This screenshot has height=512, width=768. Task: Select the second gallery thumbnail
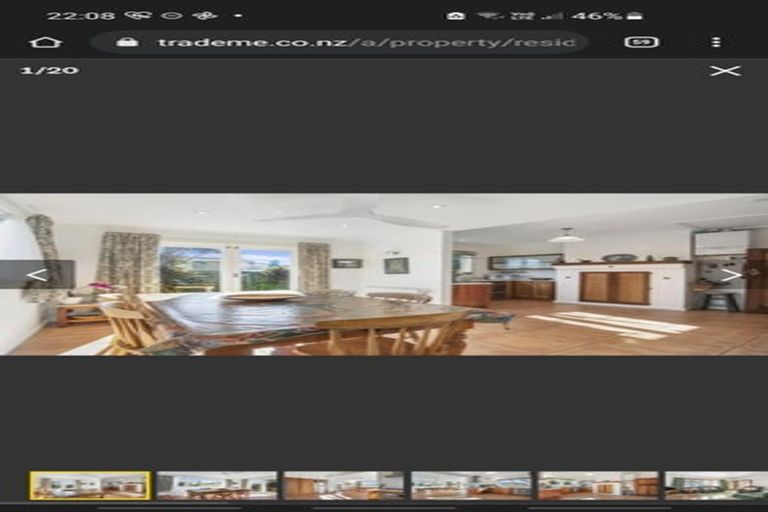tap(217, 486)
